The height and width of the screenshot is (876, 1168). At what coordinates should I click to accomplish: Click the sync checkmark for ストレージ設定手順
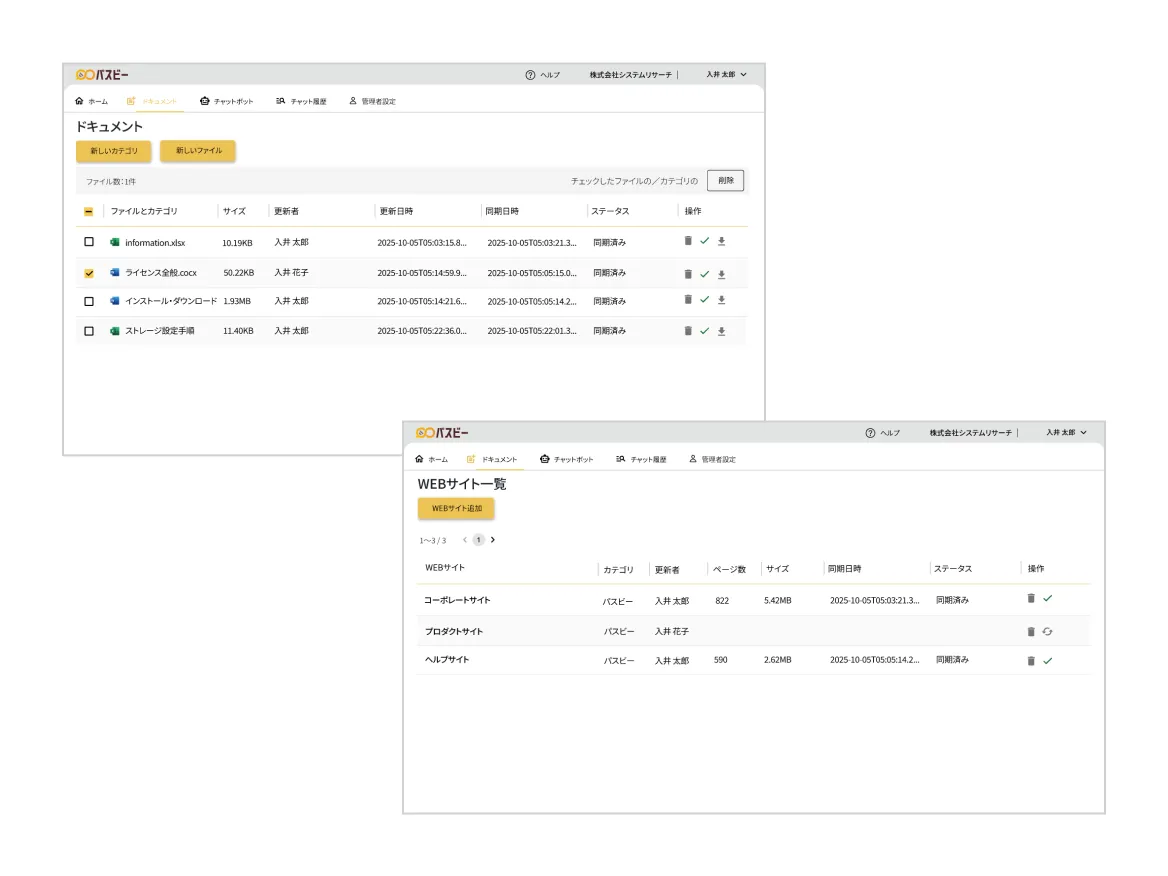click(x=704, y=331)
